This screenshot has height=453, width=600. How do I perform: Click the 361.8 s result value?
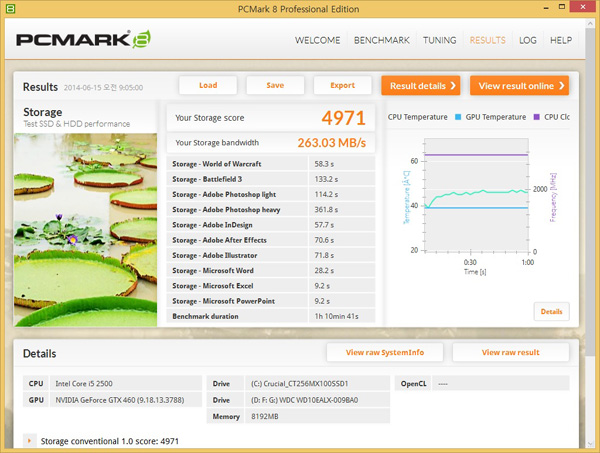click(x=326, y=210)
